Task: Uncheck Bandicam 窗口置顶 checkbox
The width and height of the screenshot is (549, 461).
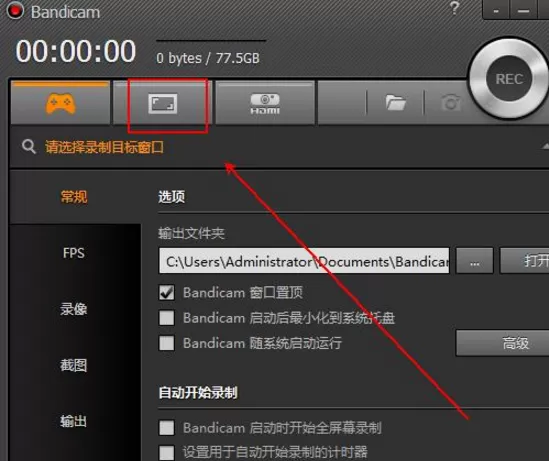Action: click(167, 293)
